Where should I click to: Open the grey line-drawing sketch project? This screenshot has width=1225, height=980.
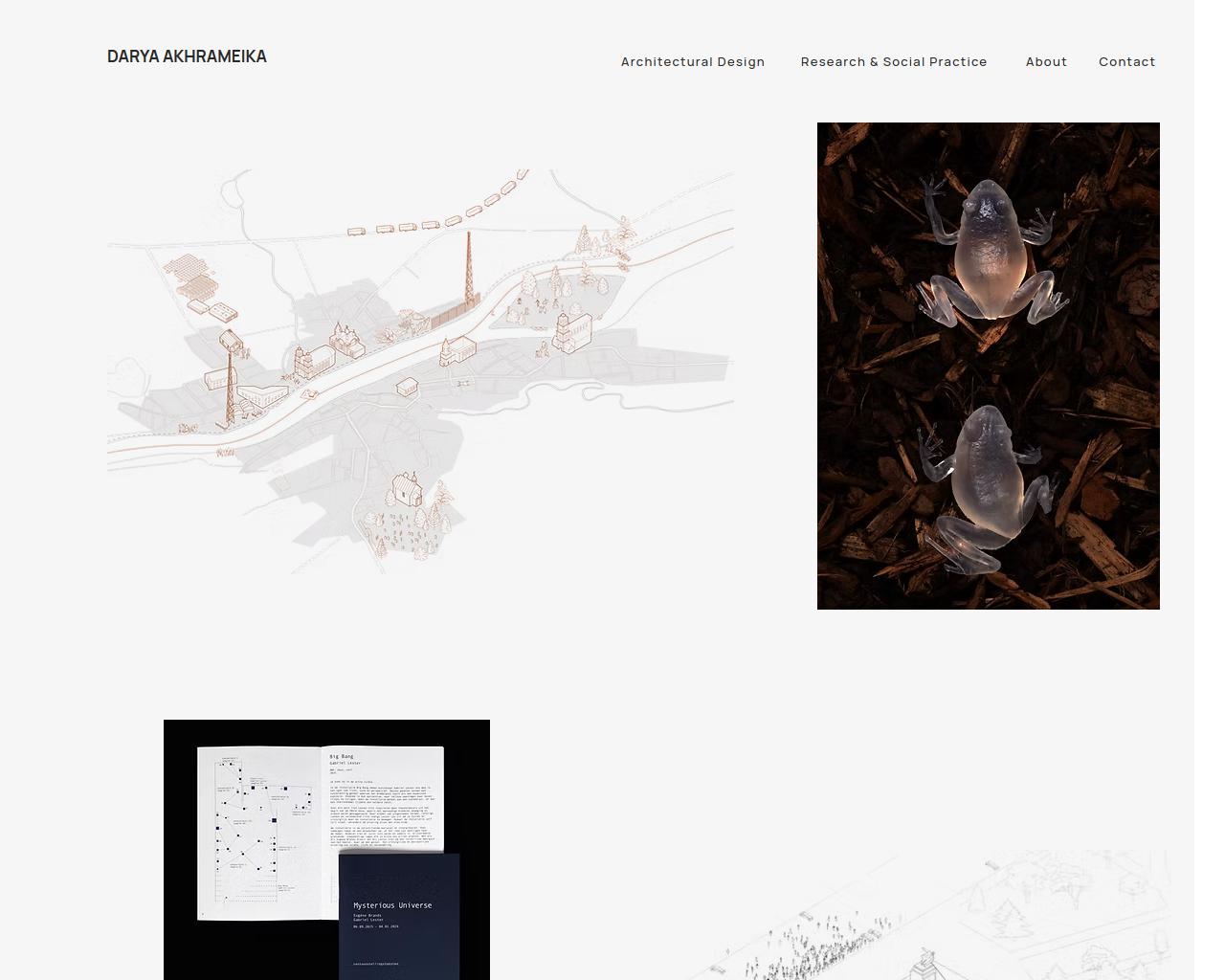(x=938, y=919)
